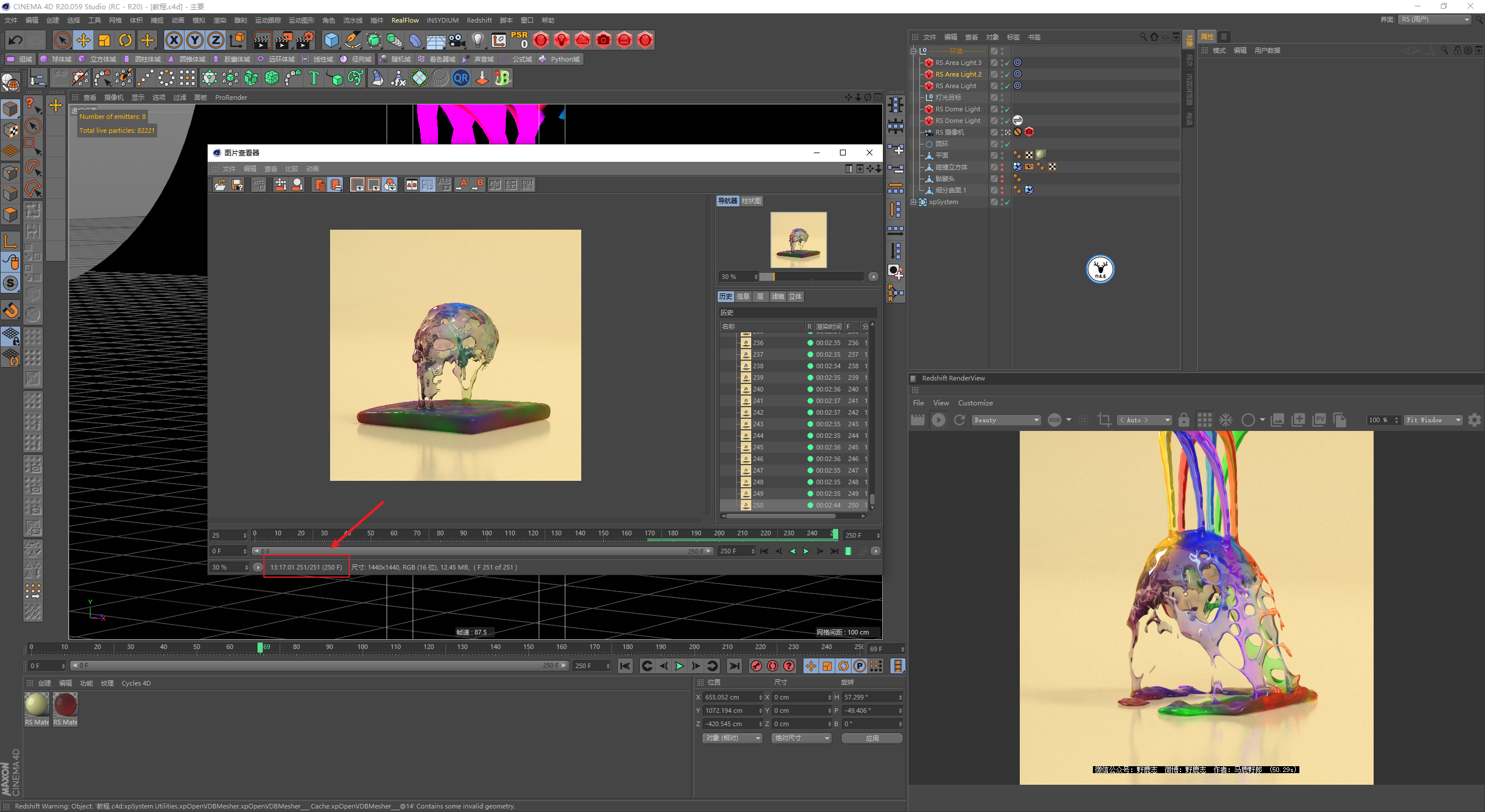
Task: Open the Auto dropdown in RenderView
Action: [x=1144, y=420]
